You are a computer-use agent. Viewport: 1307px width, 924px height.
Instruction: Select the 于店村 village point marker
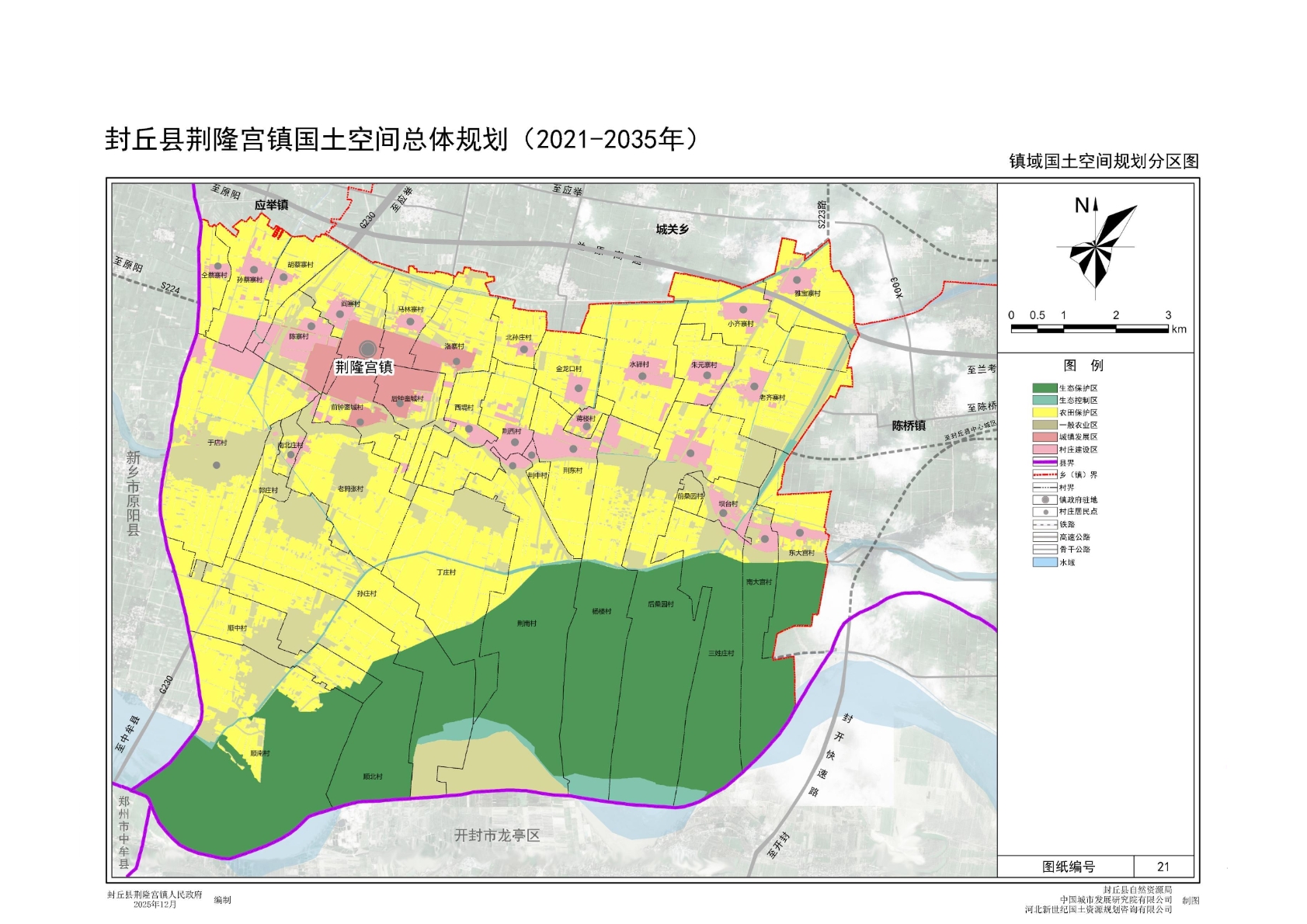pyautogui.click(x=217, y=465)
